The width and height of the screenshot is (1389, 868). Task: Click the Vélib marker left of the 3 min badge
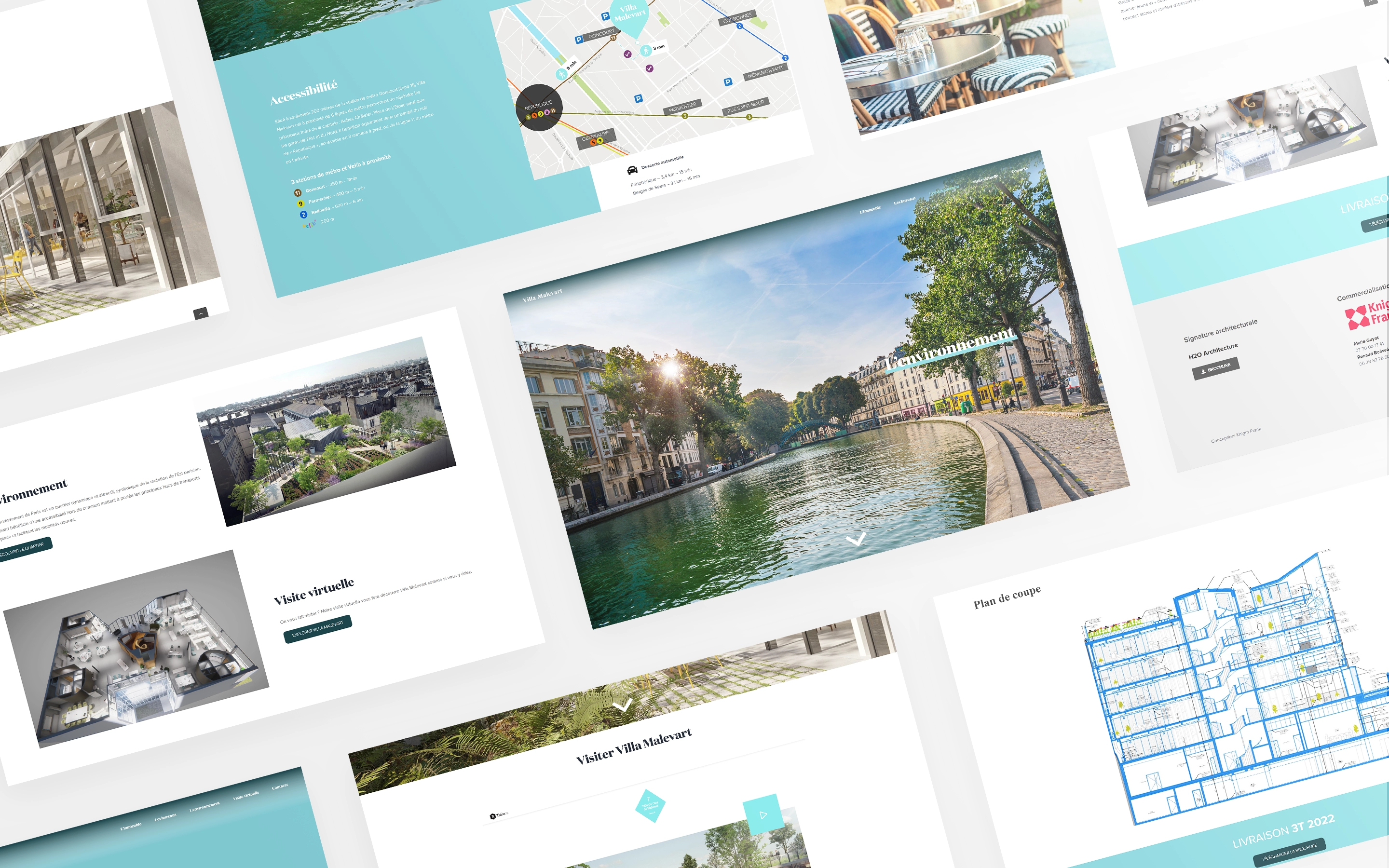pos(627,54)
